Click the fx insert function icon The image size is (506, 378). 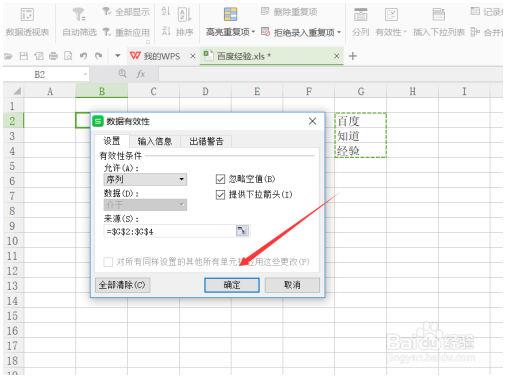point(141,74)
